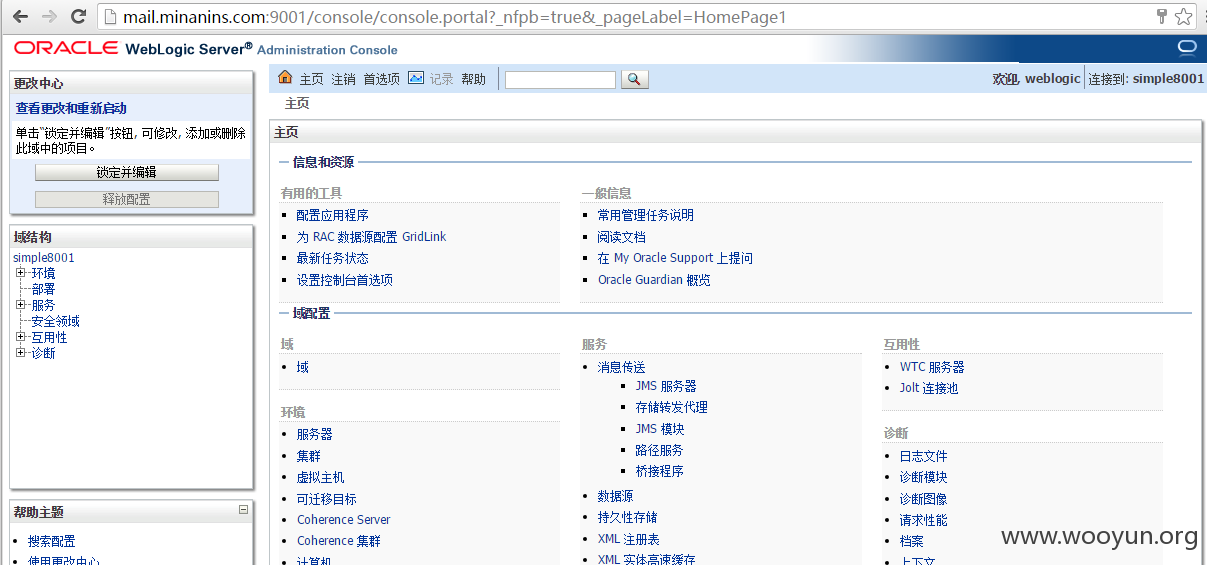Image resolution: width=1207 pixels, height=565 pixels.
Task: Click in the console search field
Action: [560, 79]
